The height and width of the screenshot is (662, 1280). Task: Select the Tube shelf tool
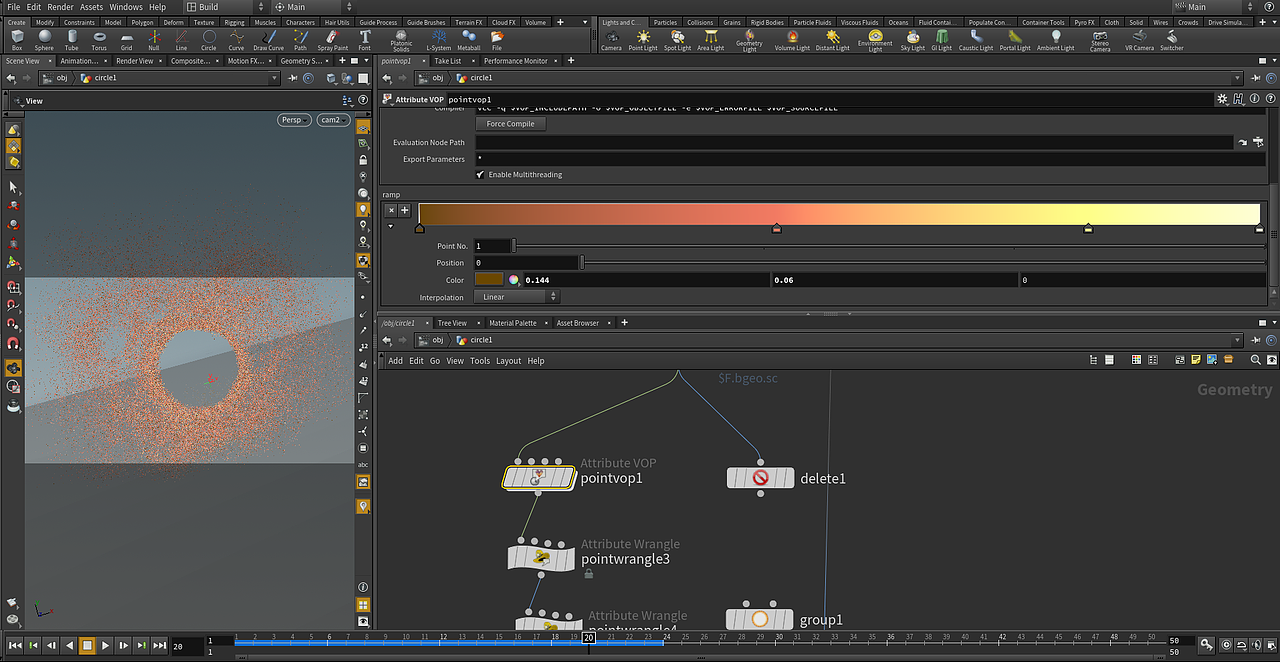click(71, 40)
